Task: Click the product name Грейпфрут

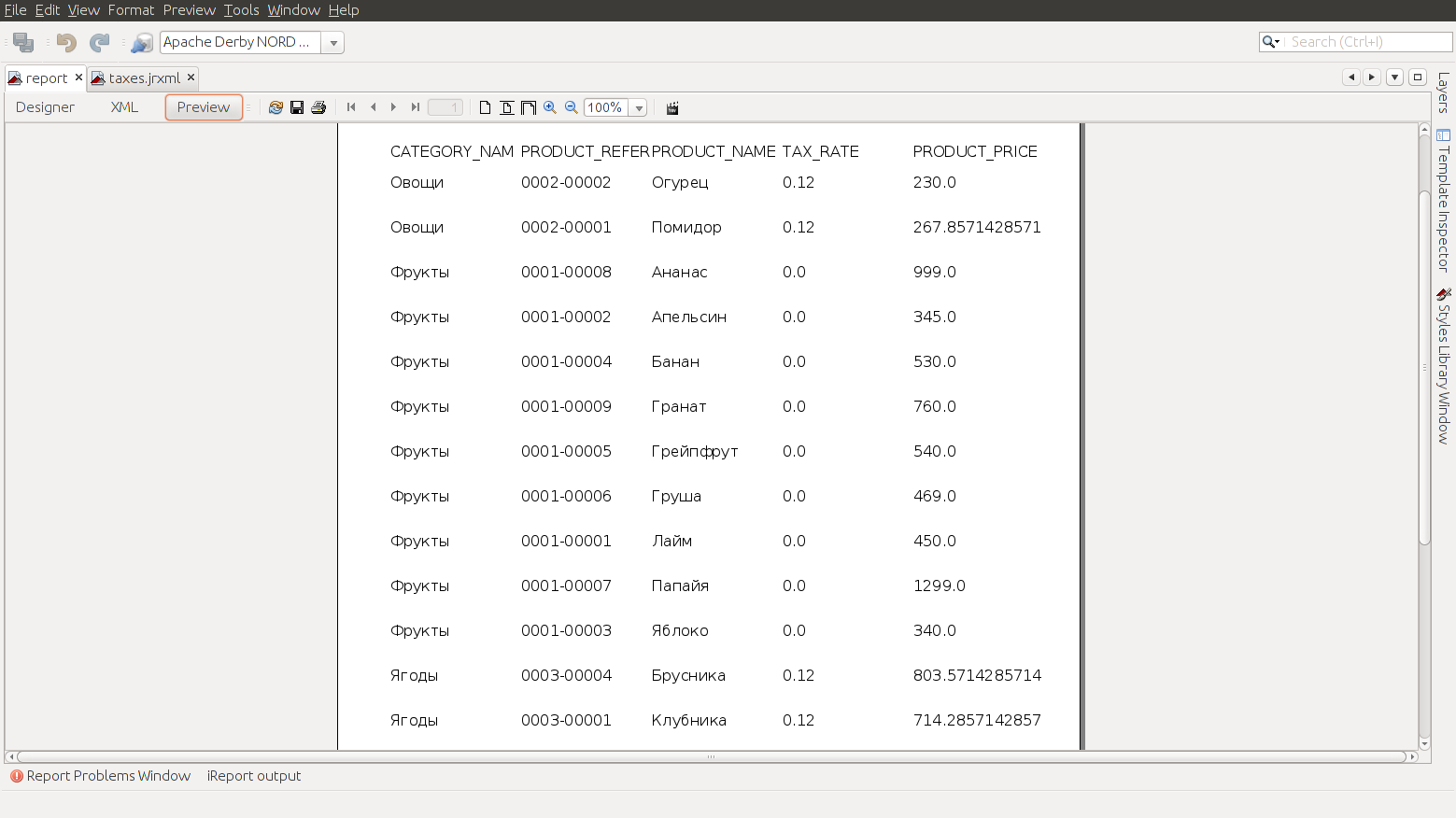Action: [x=695, y=451]
